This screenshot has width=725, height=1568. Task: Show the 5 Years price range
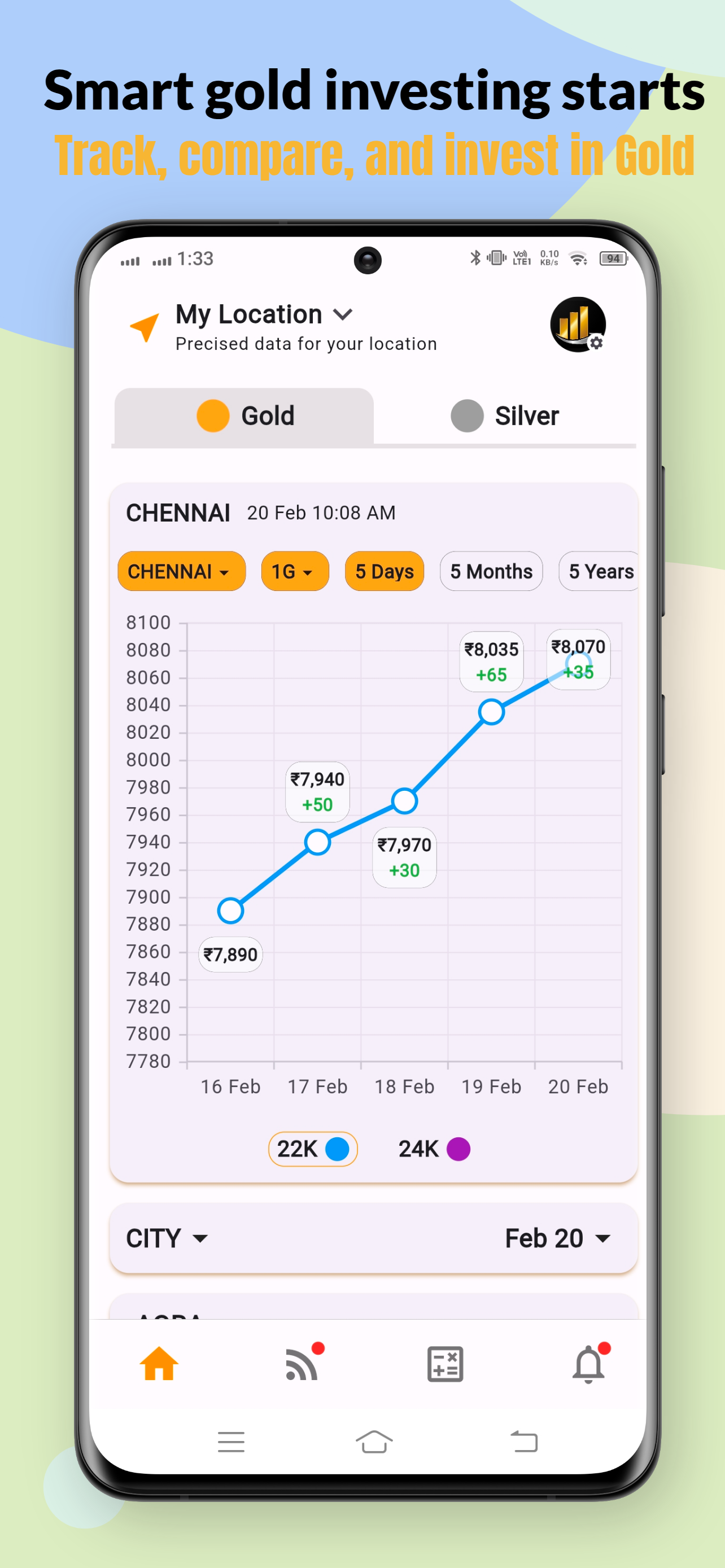click(600, 571)
